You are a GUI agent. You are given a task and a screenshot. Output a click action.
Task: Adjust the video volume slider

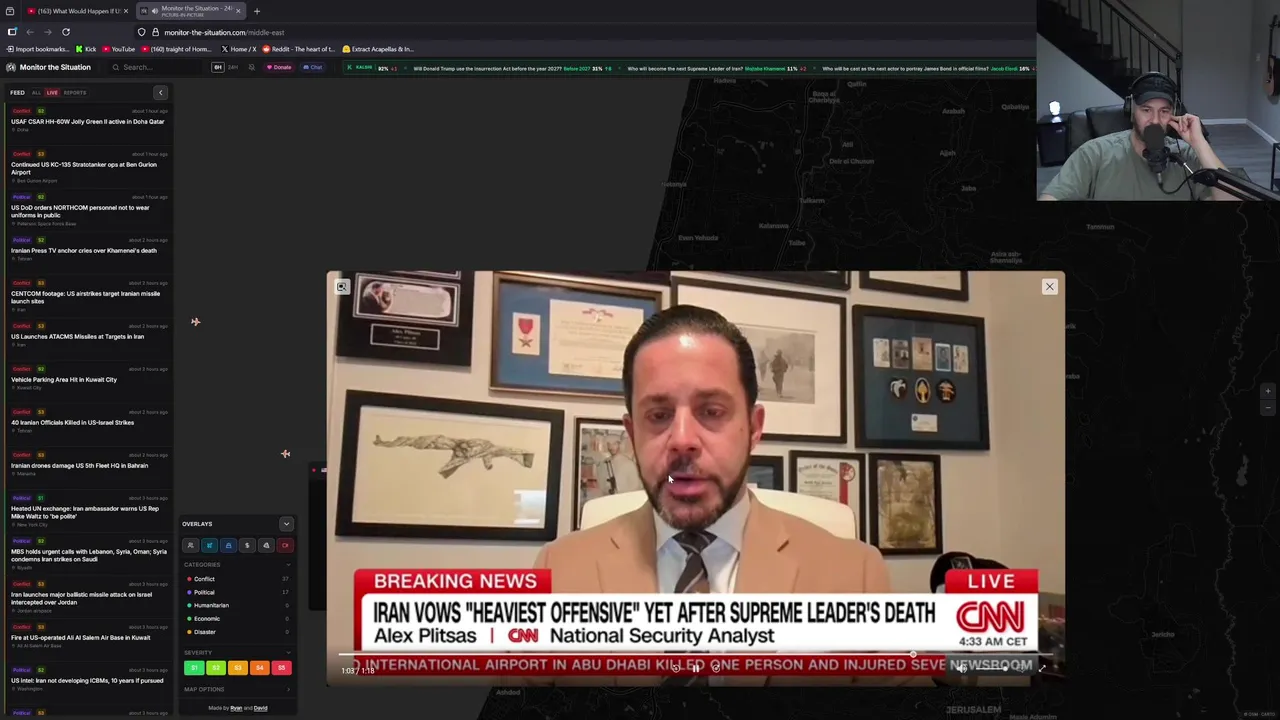(x=990, y=669)
